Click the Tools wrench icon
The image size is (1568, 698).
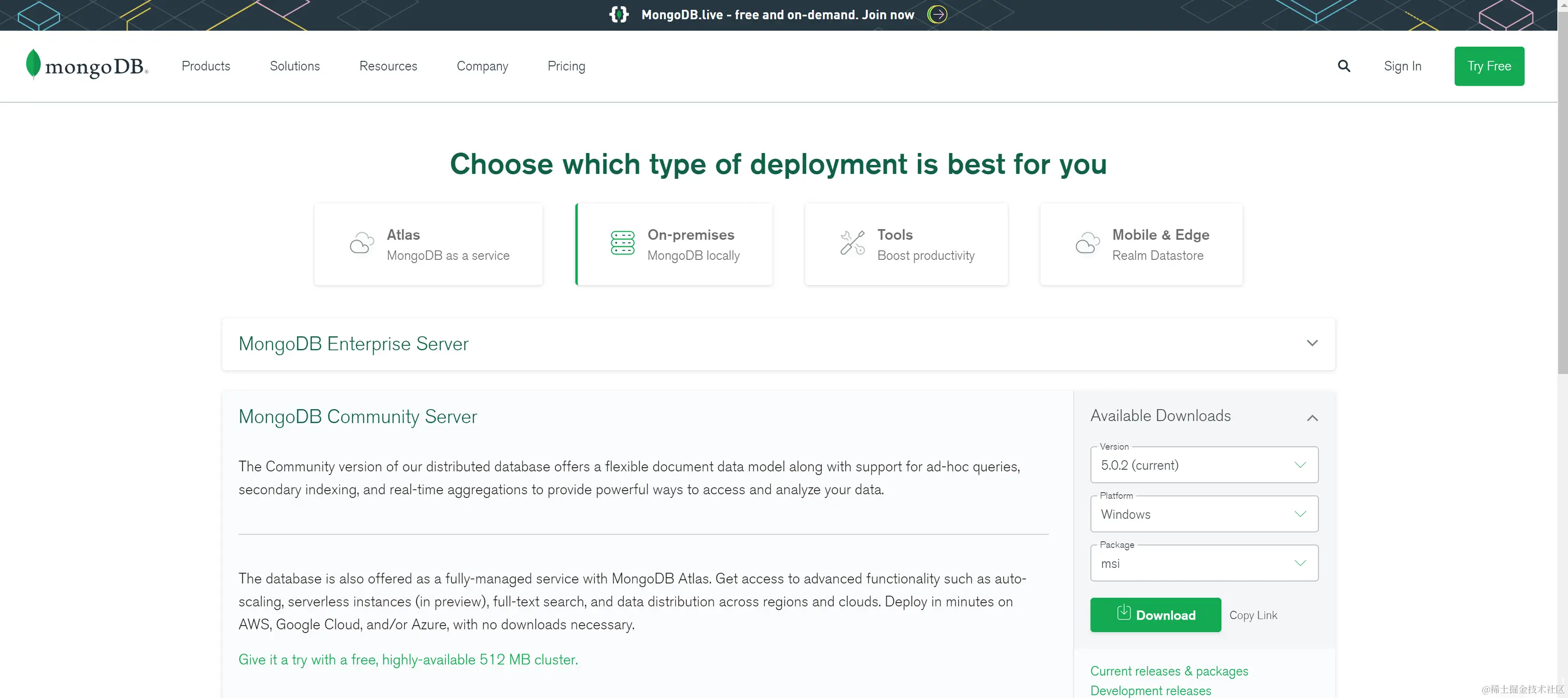point(852,243)
